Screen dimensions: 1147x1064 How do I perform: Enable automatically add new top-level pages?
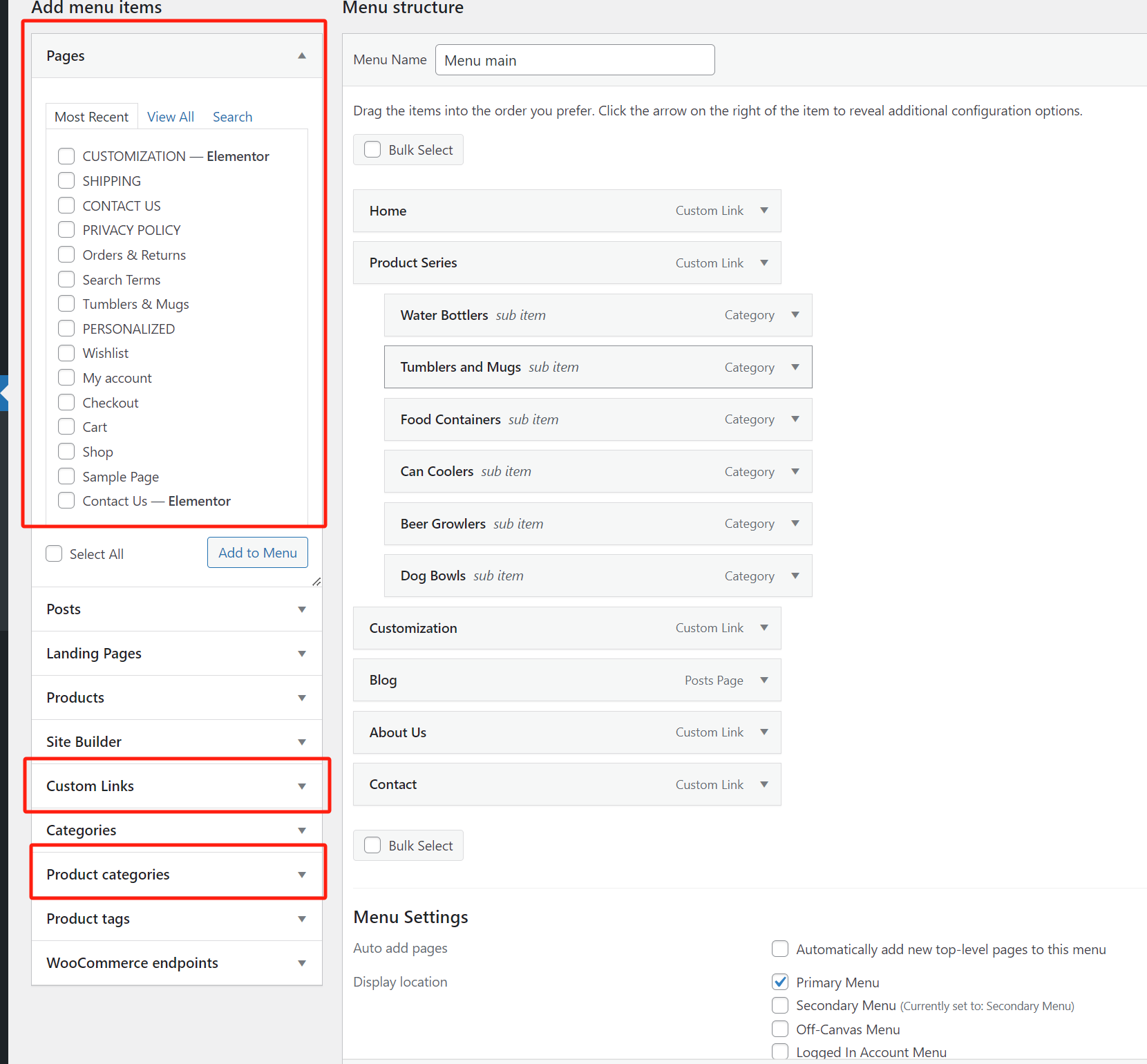(779, 949)
